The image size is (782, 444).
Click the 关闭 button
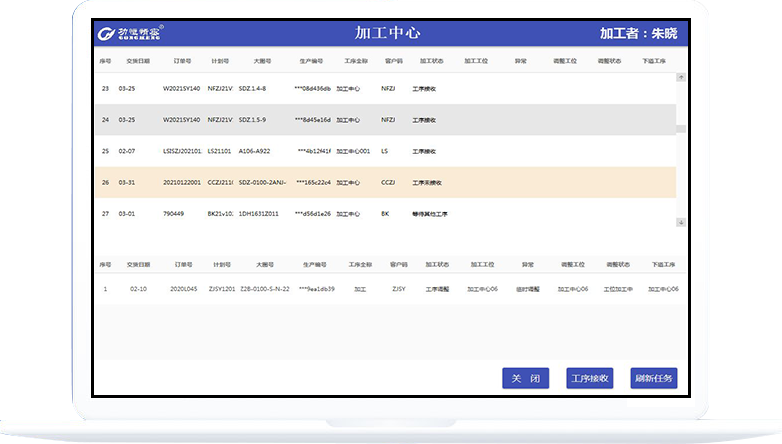(x=525, y=379)
